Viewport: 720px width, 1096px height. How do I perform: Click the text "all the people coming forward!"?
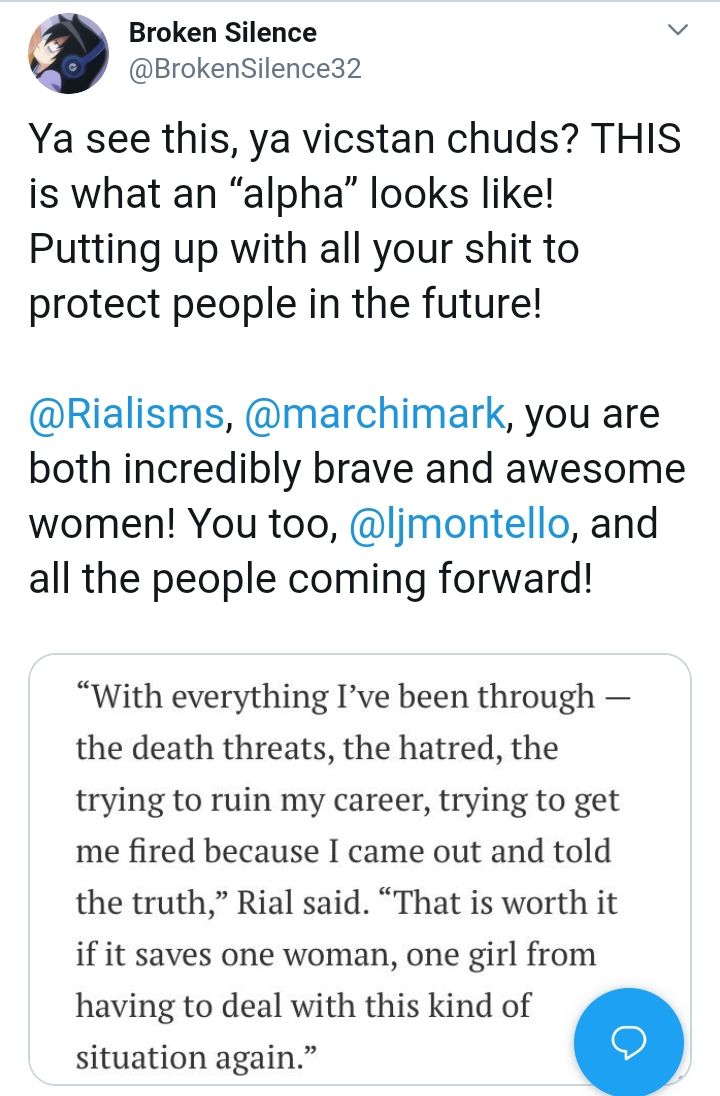tap(310, 579)
